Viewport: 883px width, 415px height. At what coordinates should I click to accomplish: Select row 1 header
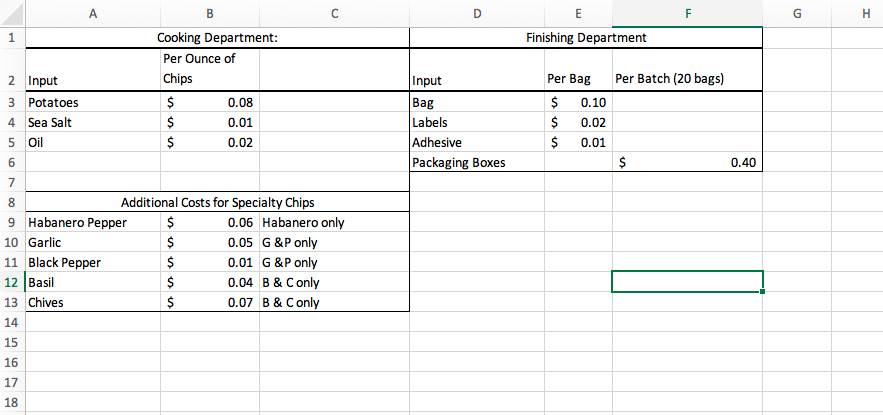point(12,38)
